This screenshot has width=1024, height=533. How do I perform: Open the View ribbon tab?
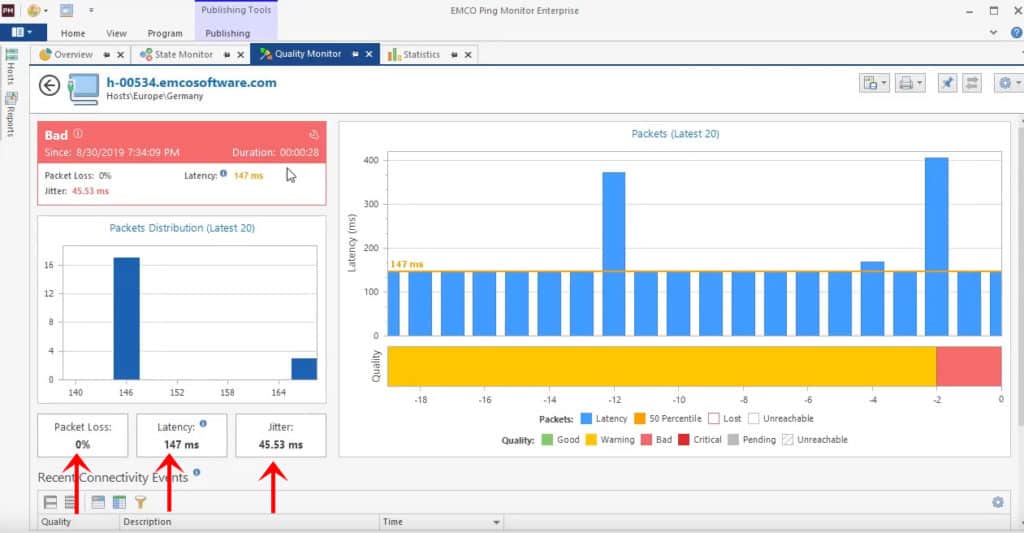(116, 33)
